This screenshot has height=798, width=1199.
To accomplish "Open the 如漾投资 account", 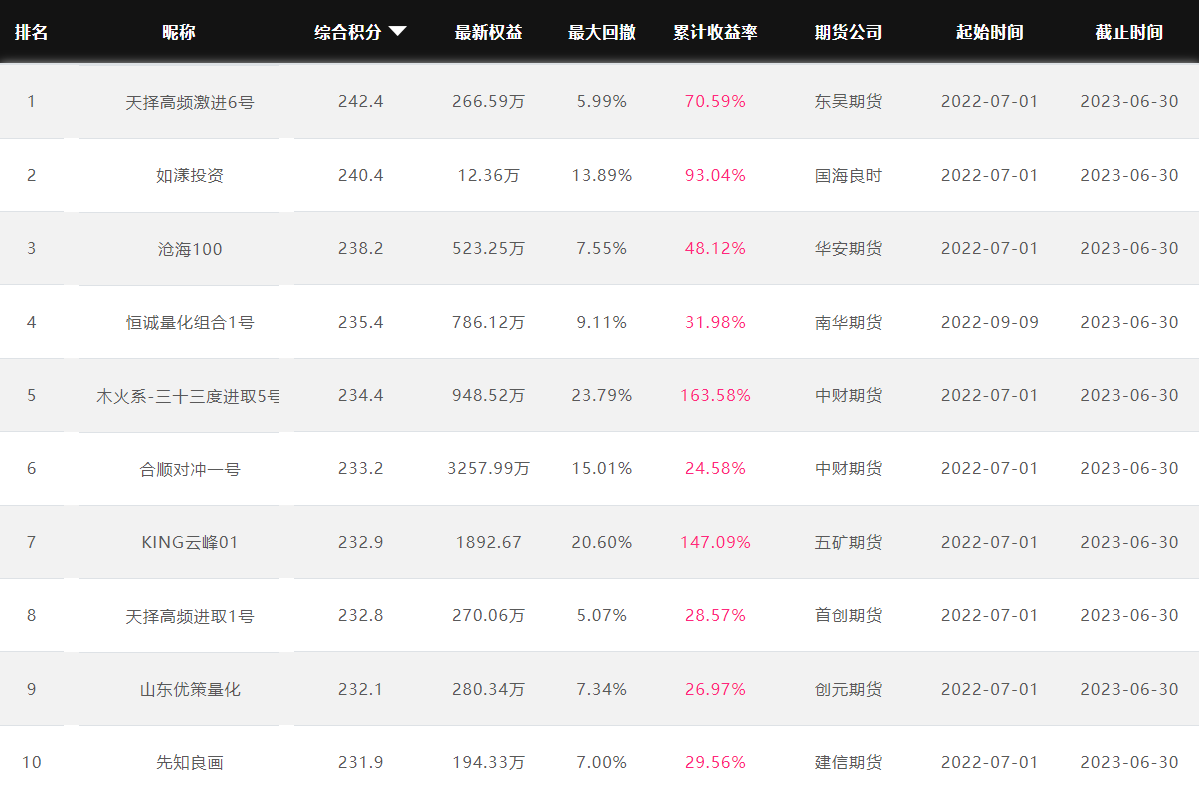I will click(190, 176).
